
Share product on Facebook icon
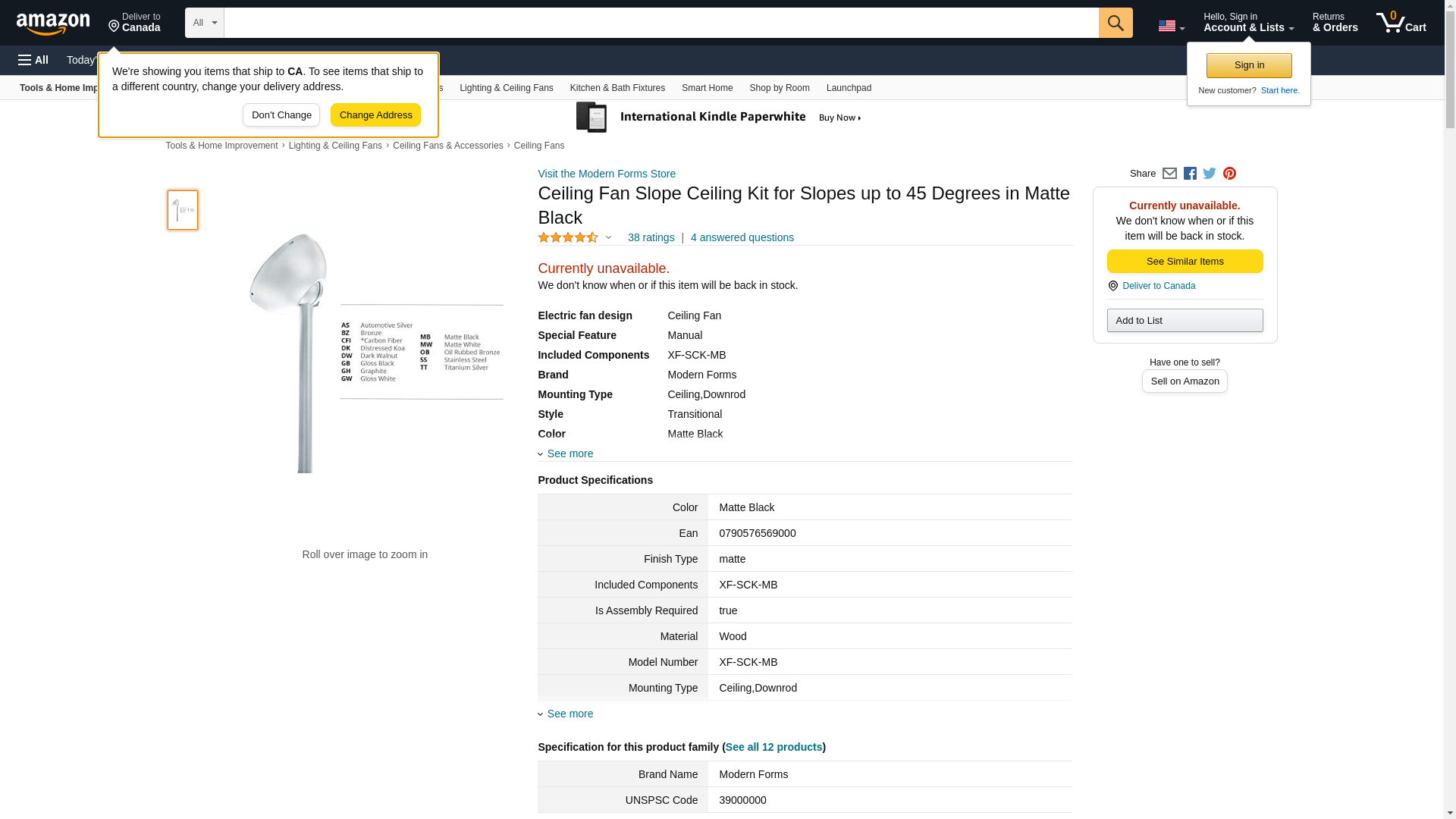coord(1190,174)
